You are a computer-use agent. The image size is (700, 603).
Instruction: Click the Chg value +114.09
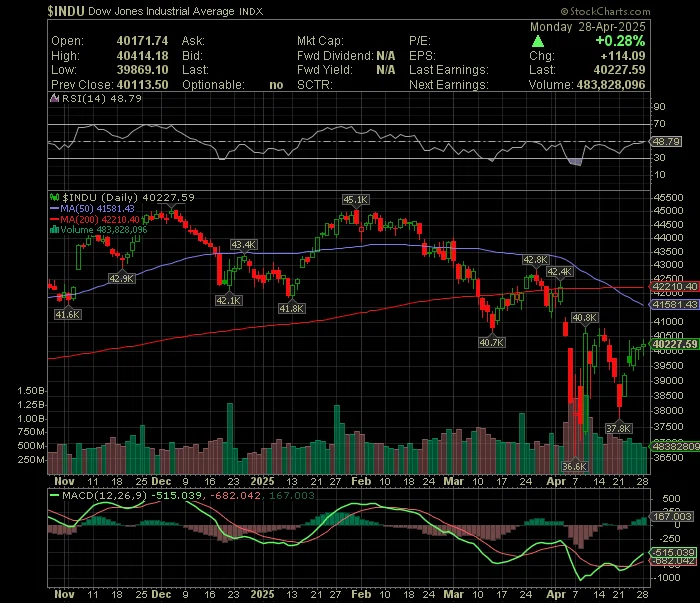pyautogui.click(x=623, y=56)
